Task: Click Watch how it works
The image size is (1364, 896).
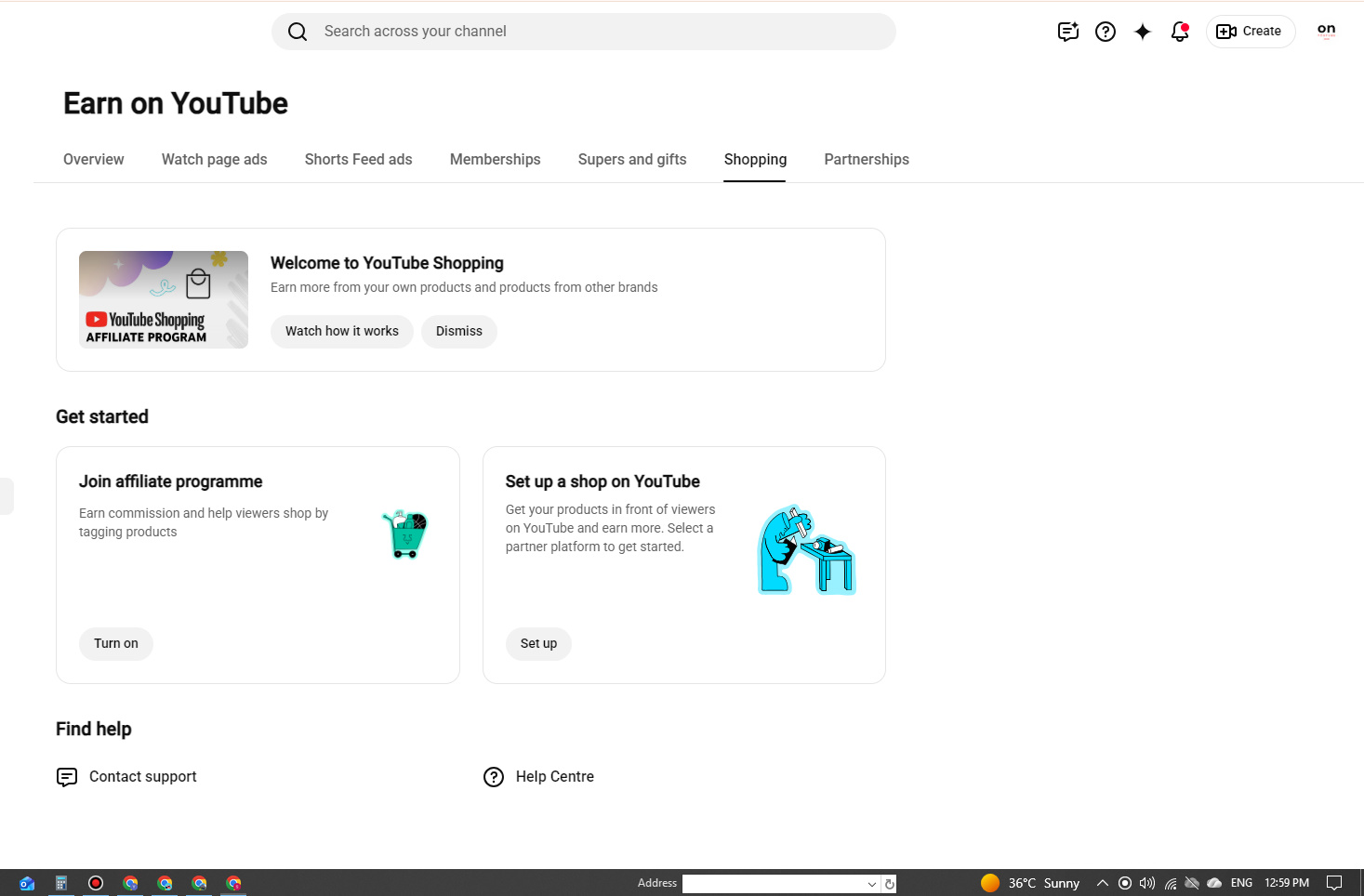Action: pyautogui.click(x=342, y=332)
